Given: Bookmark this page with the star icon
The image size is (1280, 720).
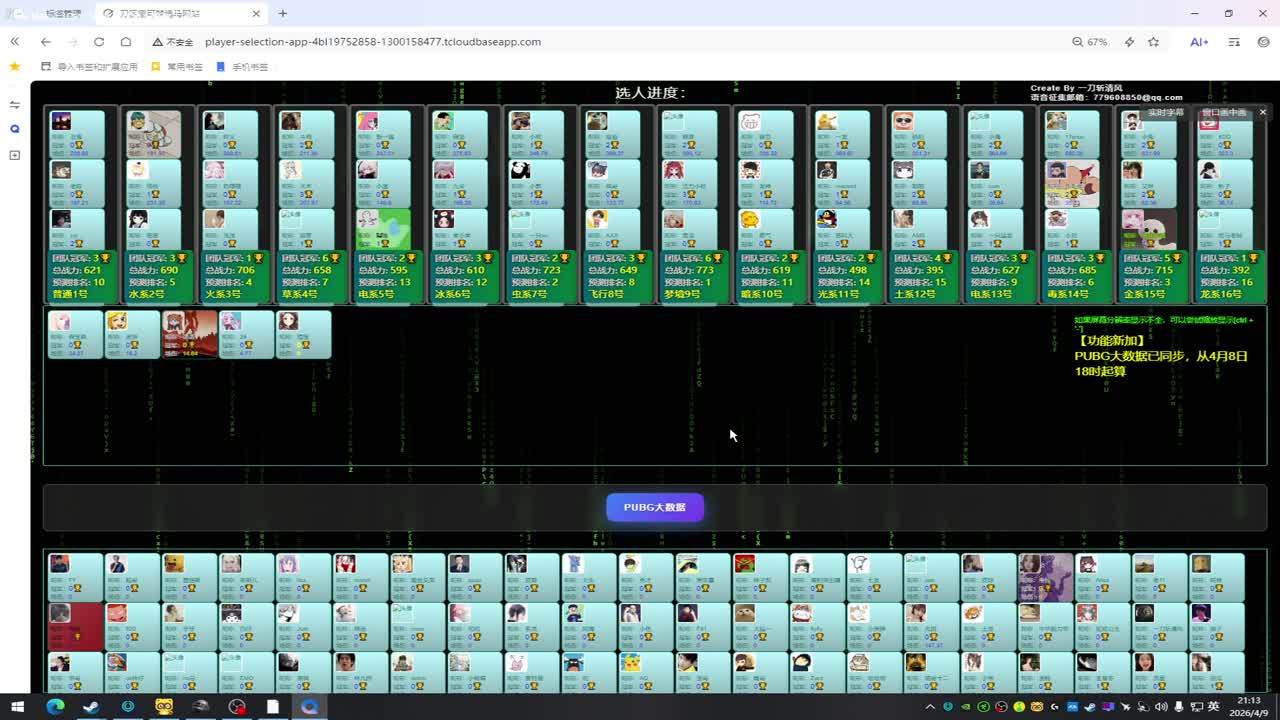Looking at the screenshot, I should 1153,42.
